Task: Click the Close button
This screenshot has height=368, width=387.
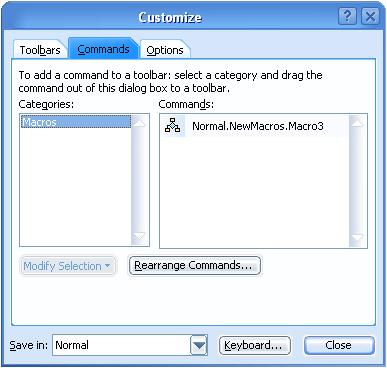Action: pyautogui.click(x=339, y=345)
